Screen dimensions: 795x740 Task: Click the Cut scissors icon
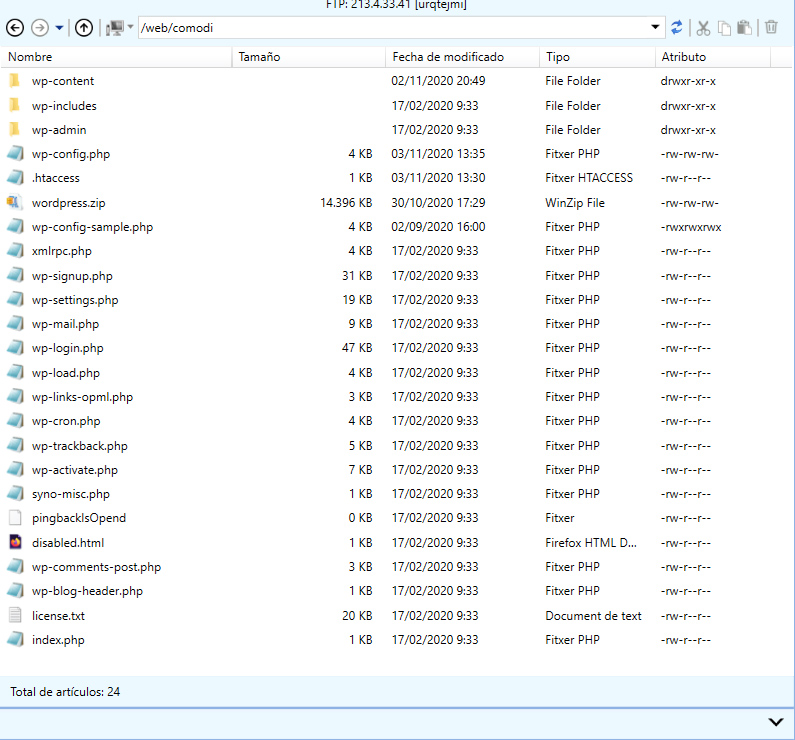[x=703, y=28]
